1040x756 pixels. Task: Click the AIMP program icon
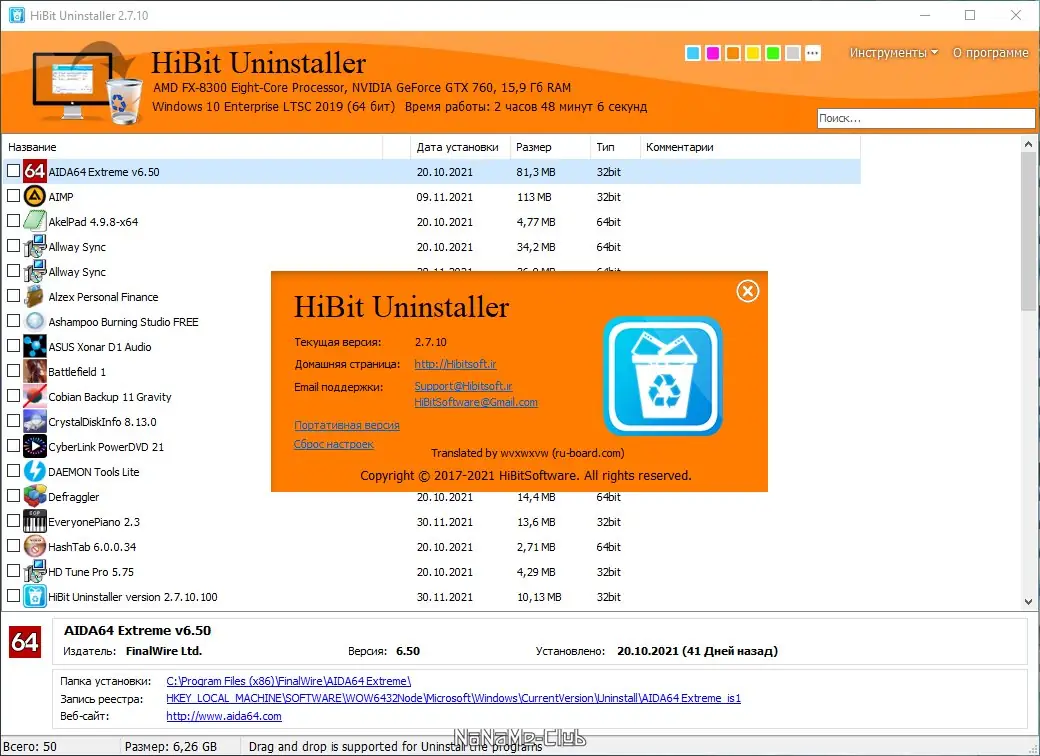tap(34, 196)
